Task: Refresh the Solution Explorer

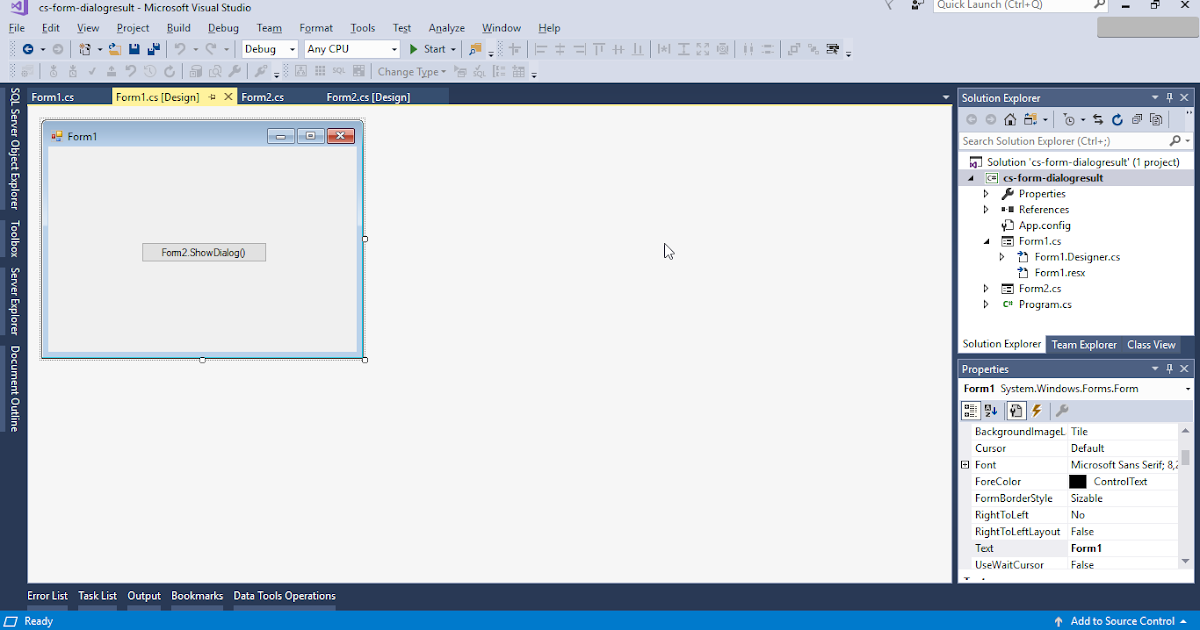Action: pyautogui.click(x=1118, y=118)
